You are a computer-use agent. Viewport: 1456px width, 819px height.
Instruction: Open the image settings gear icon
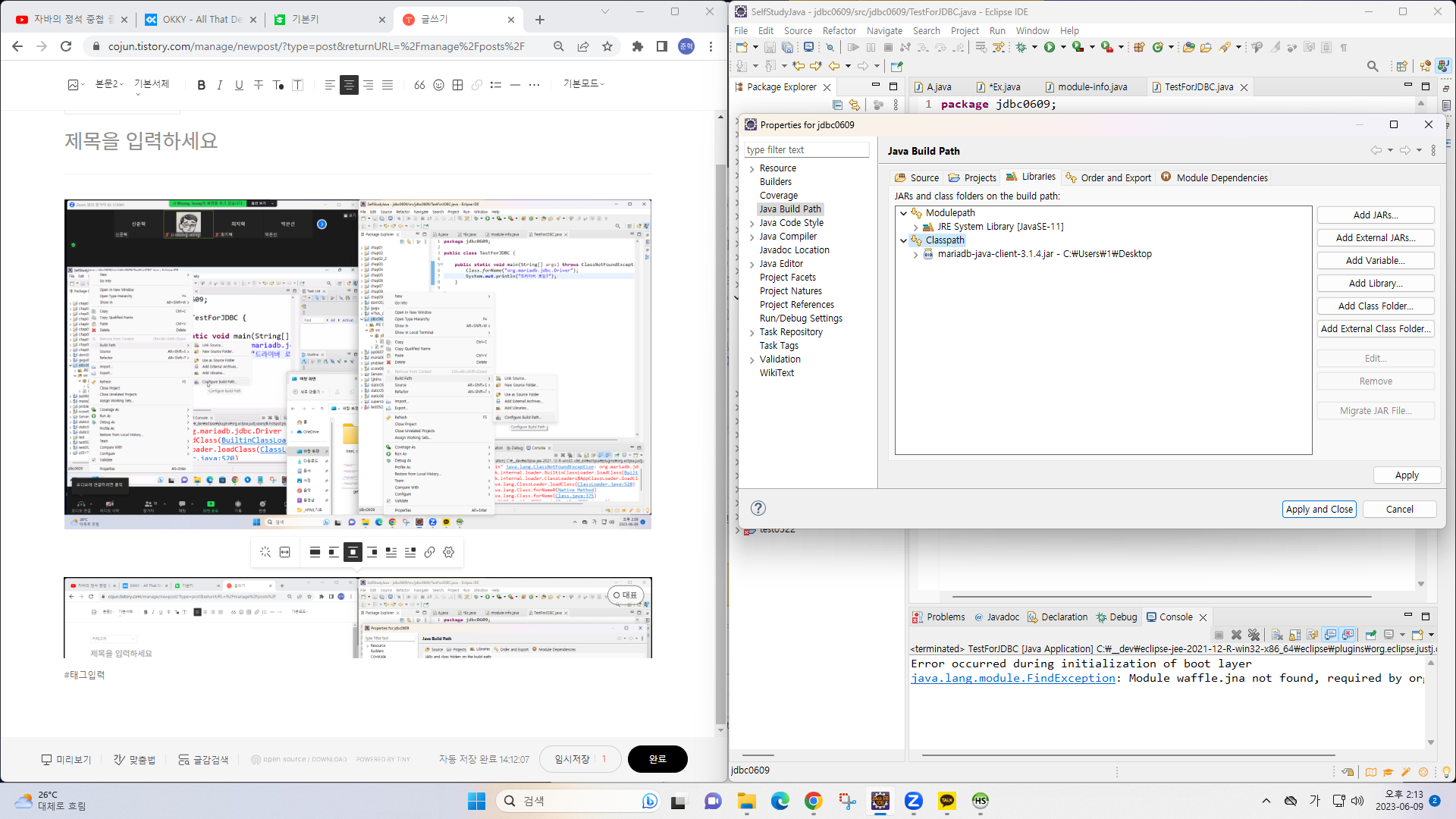coord(449,552)
